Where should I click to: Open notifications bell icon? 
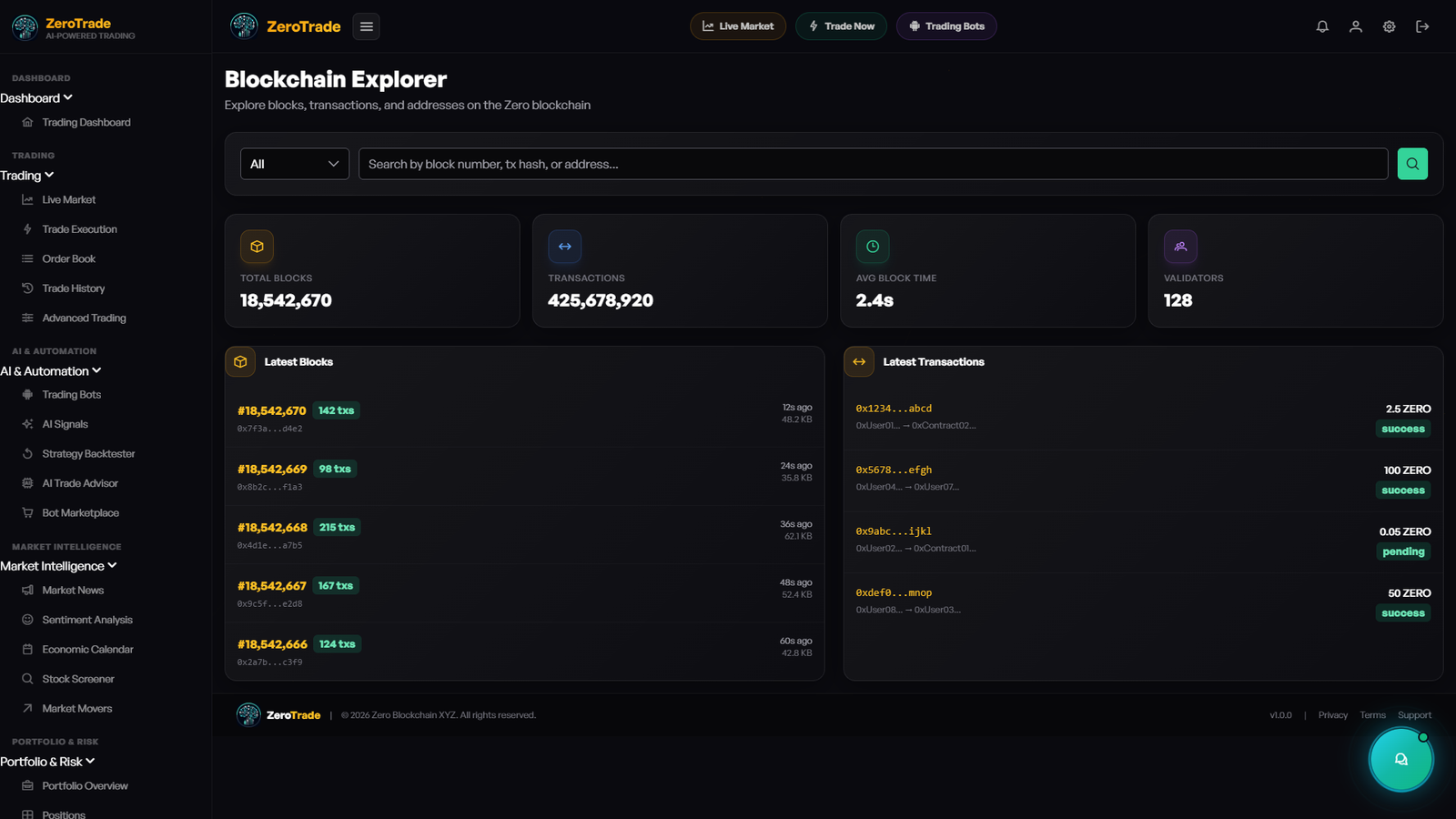pos(1322,26)
